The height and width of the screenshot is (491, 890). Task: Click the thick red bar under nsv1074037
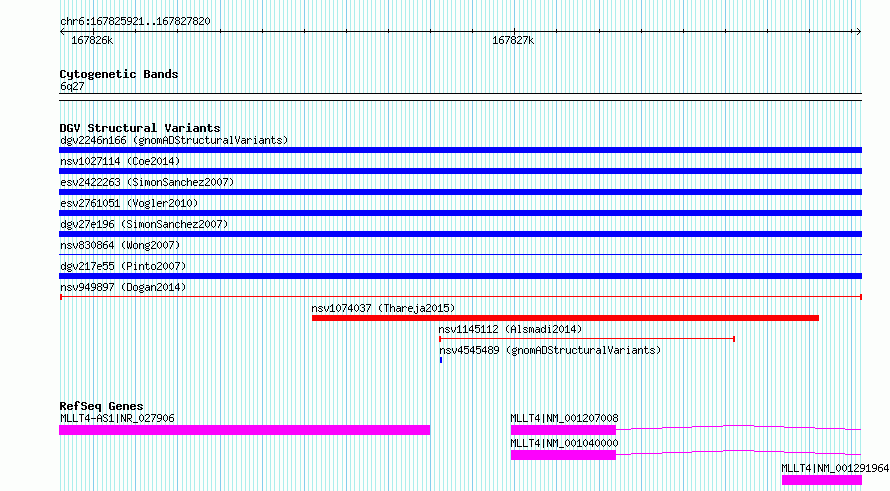point(565,318)
